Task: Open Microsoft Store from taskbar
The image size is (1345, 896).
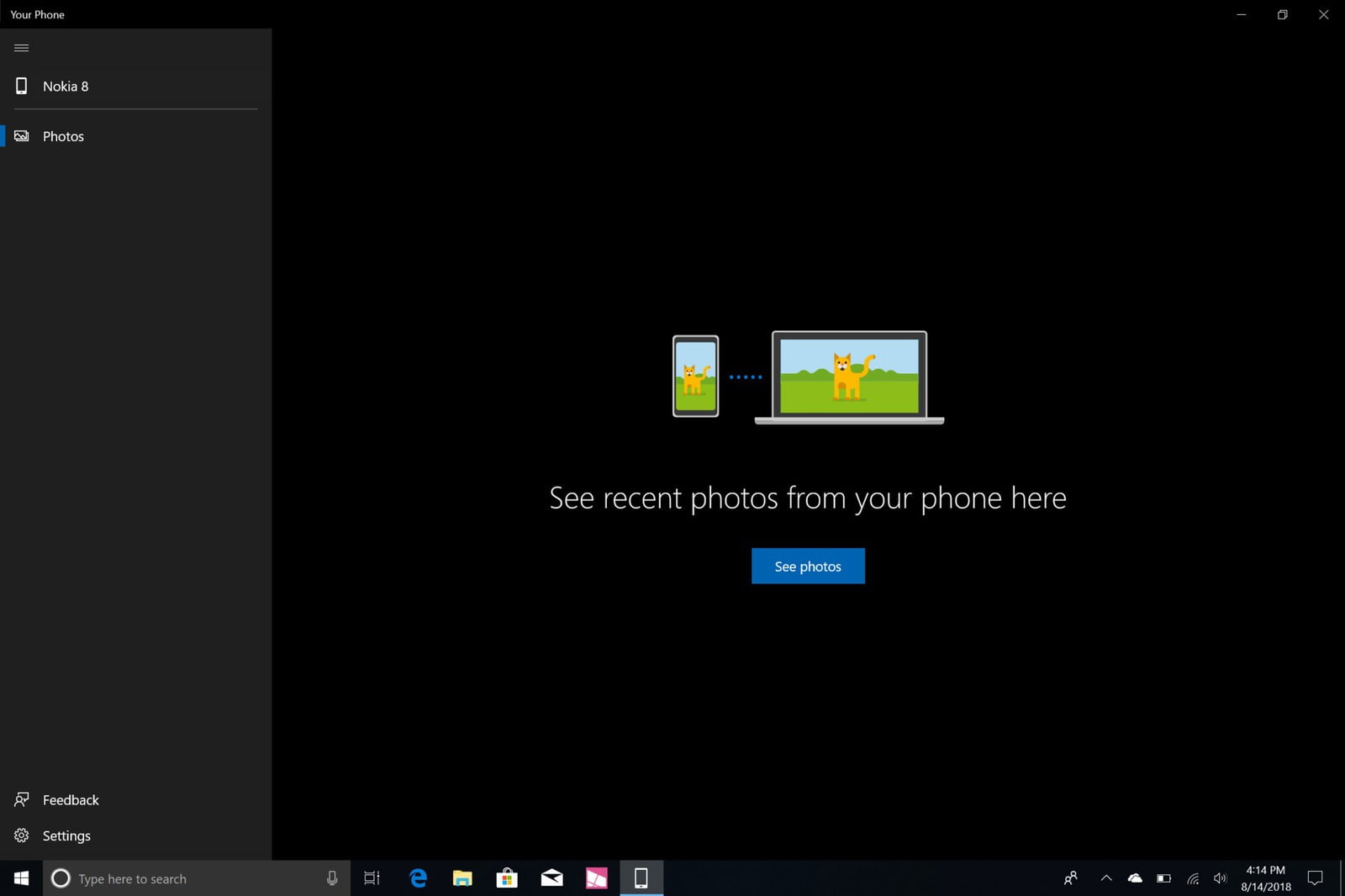Action: click(x=507, y=878)
